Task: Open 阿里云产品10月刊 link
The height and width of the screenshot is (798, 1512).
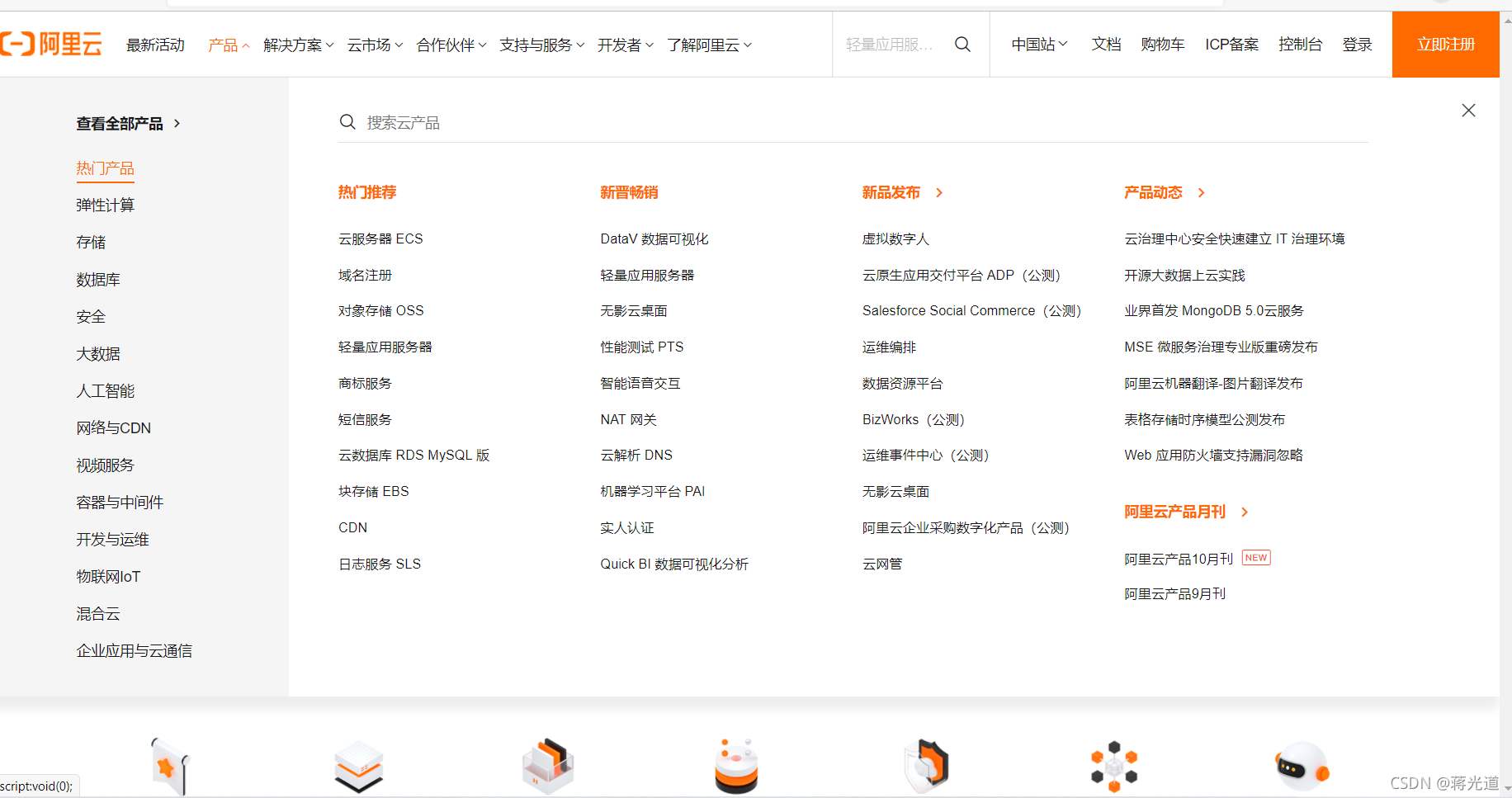Action: (x=1179, y=559)
